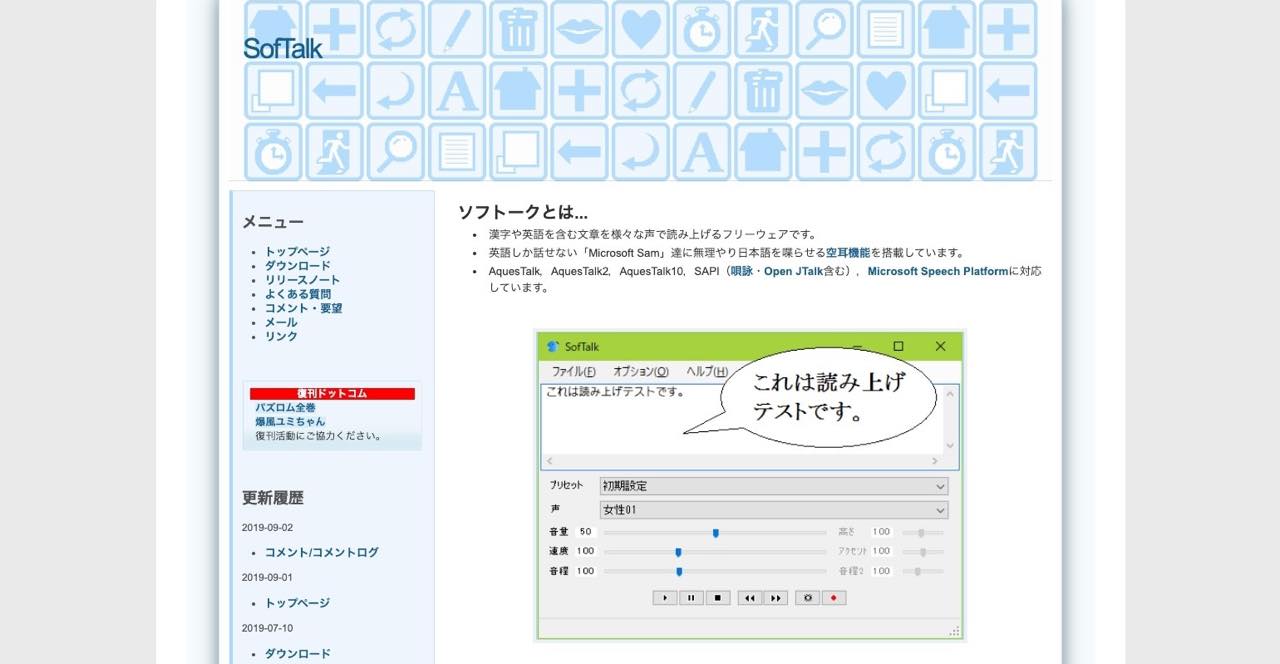Click the SofTalk app icon in the title bar

point(552,347)
